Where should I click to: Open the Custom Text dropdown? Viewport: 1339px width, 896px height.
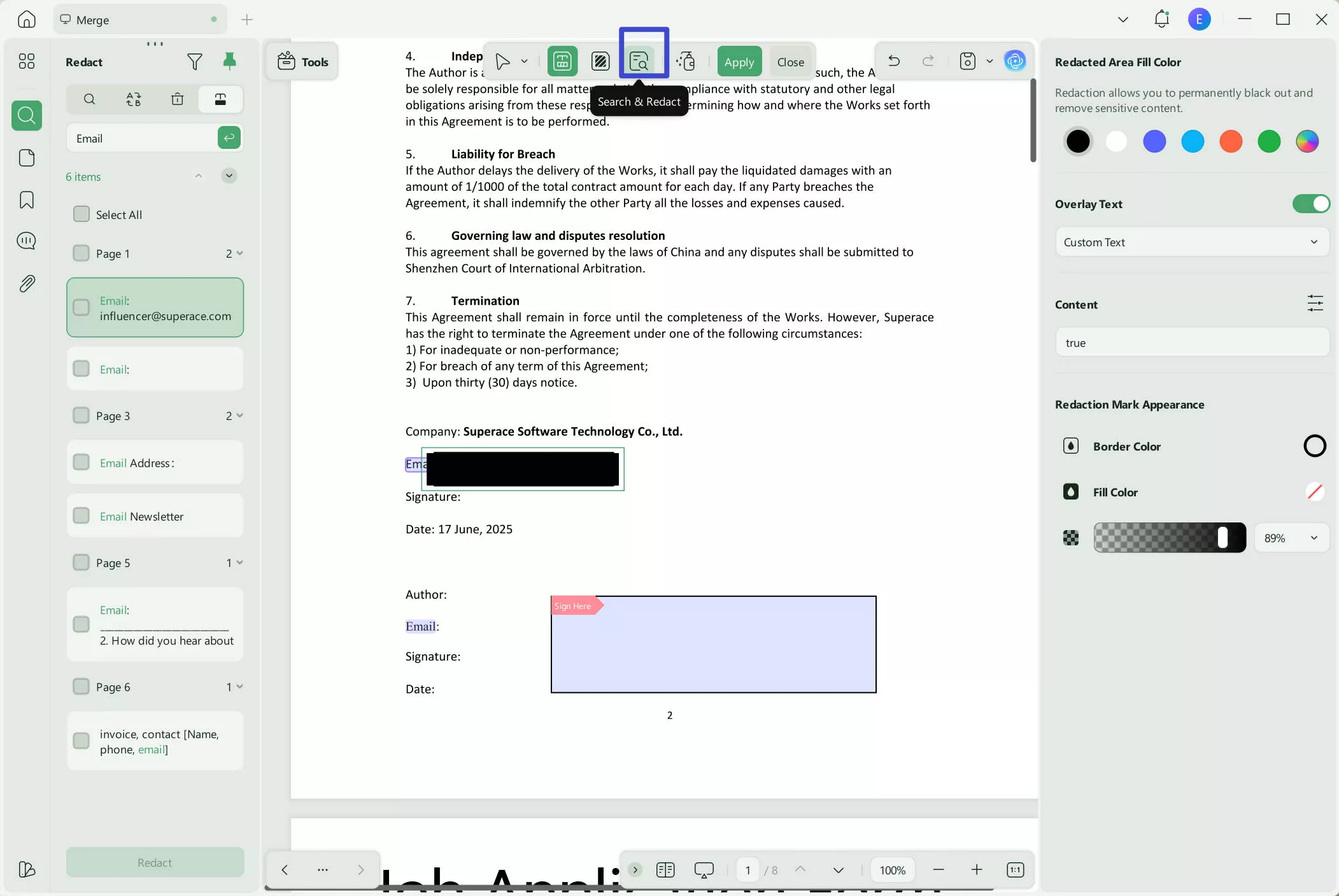1193,242
